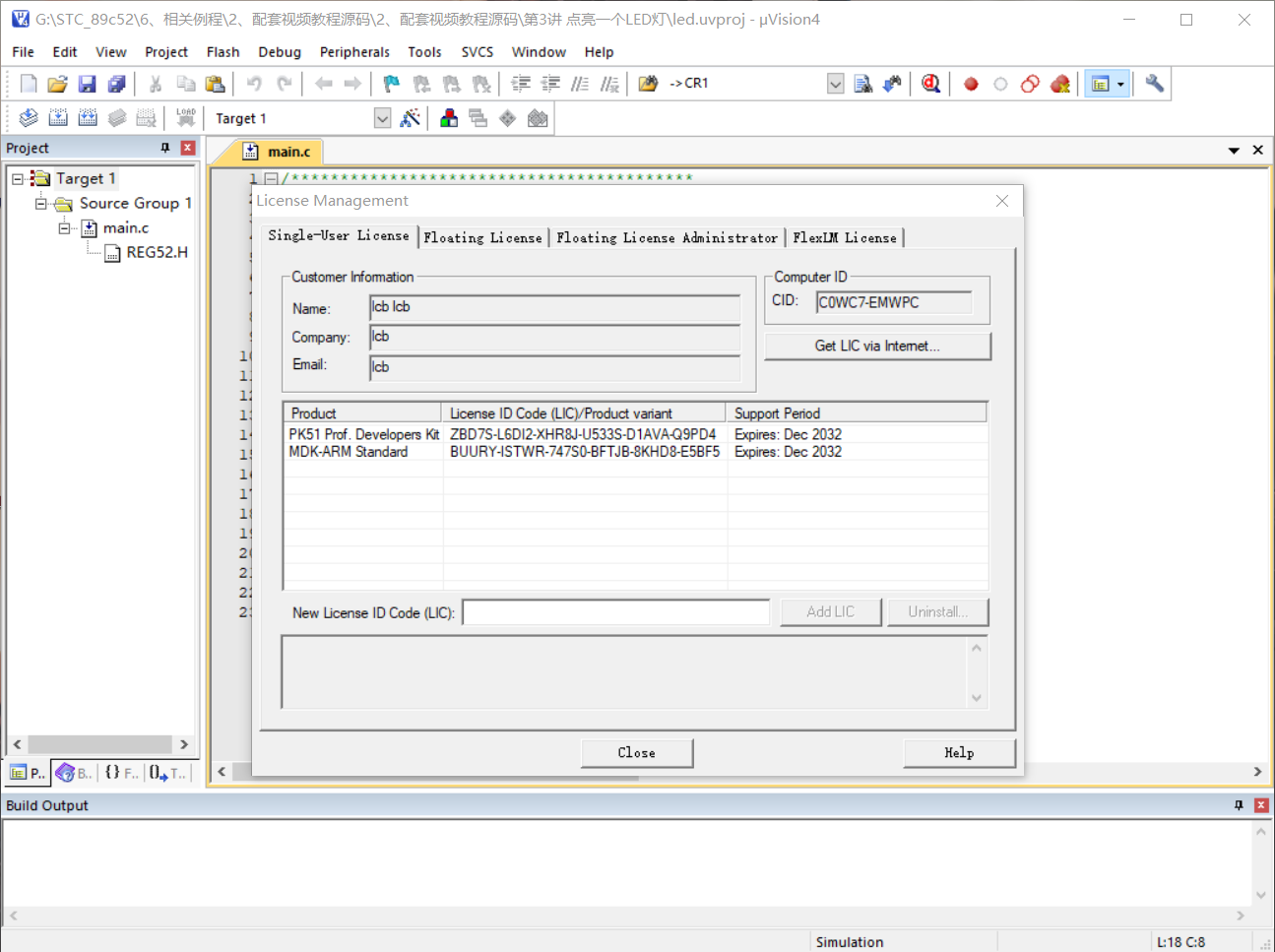Click the Paste clipboard icon
The height and width of the screenshot is (952, 1275).
pos(215,84)
